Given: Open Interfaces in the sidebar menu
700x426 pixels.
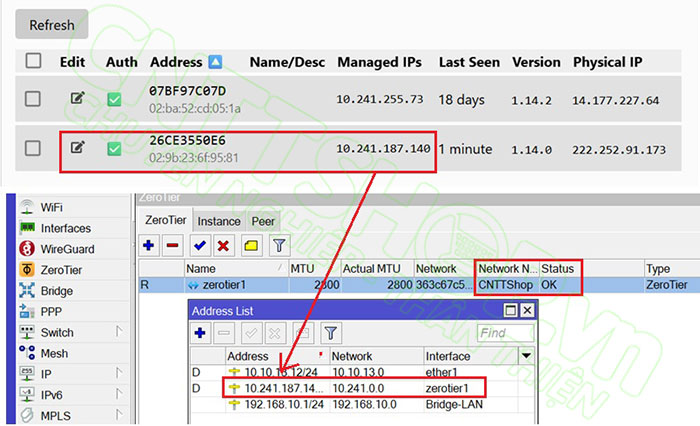Looking at the screenshot, I should [66, 228].
